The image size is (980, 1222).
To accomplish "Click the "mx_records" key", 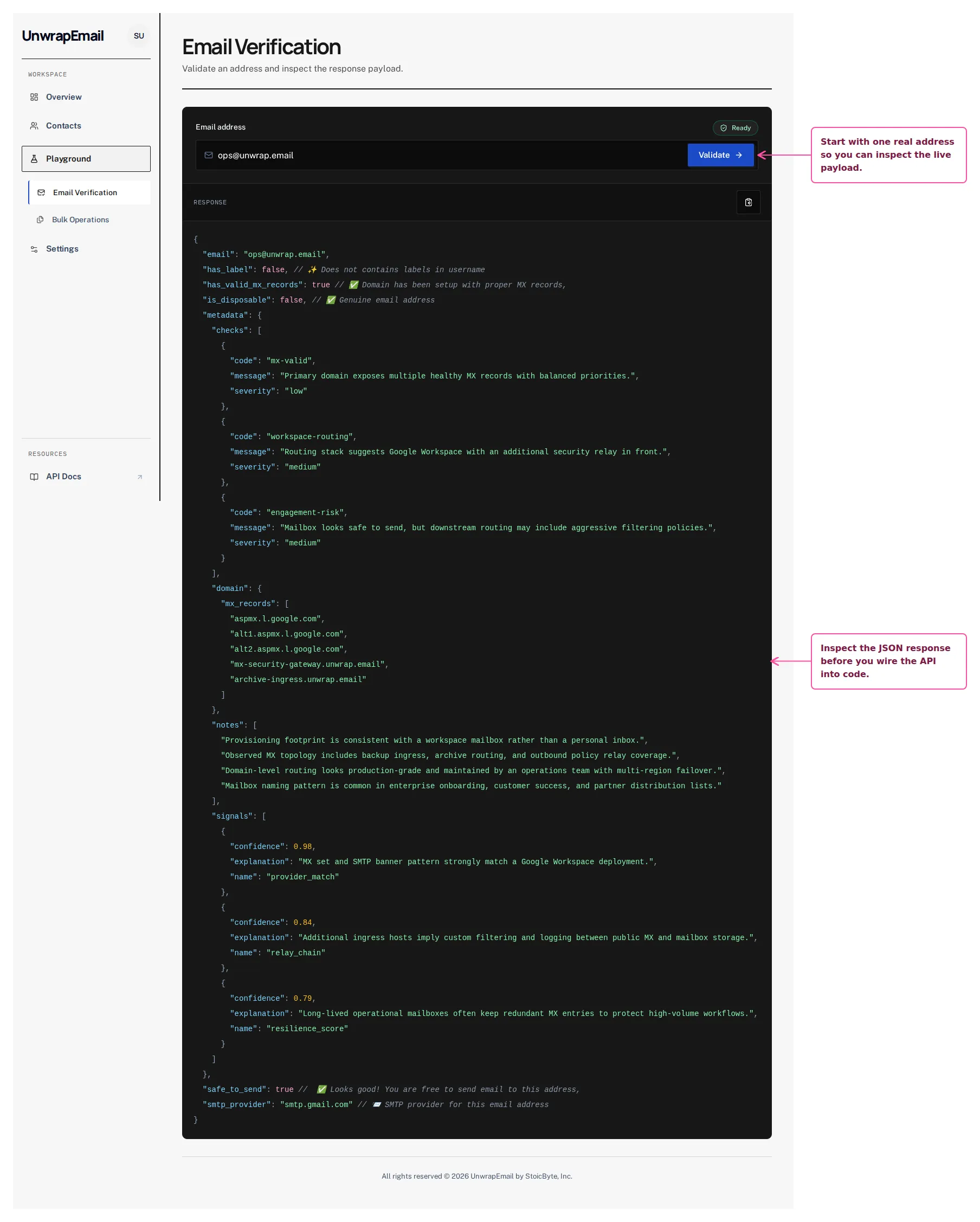I will [248, 604].
